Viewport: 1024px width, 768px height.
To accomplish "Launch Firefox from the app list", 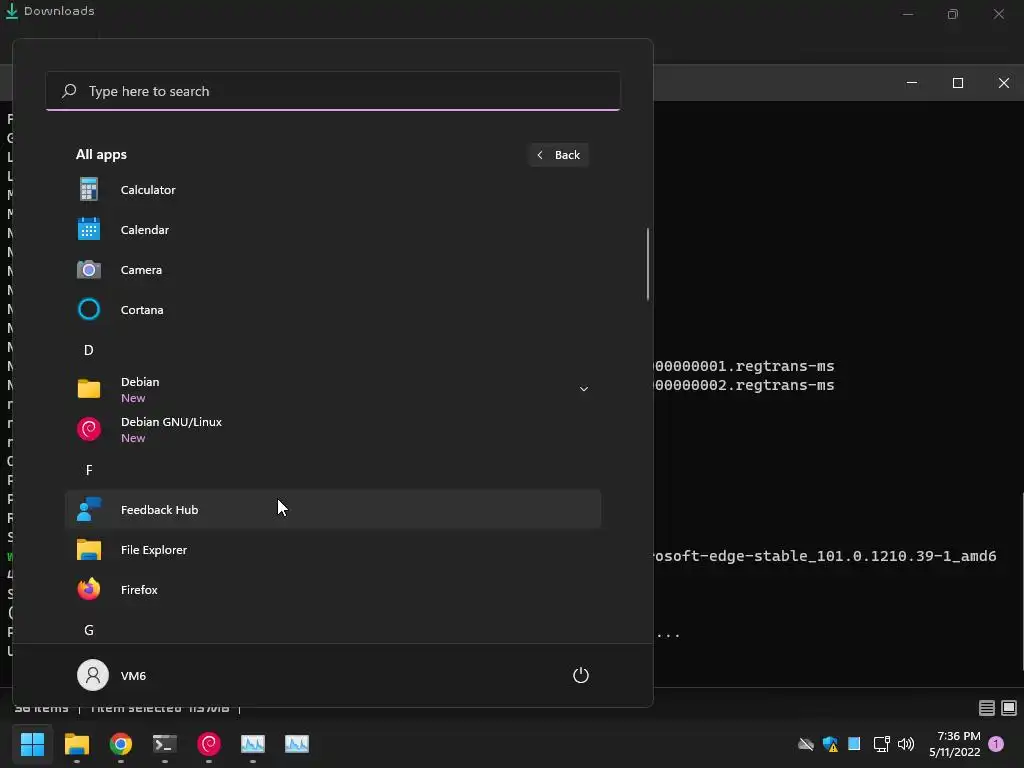I will tap(89, 589).
